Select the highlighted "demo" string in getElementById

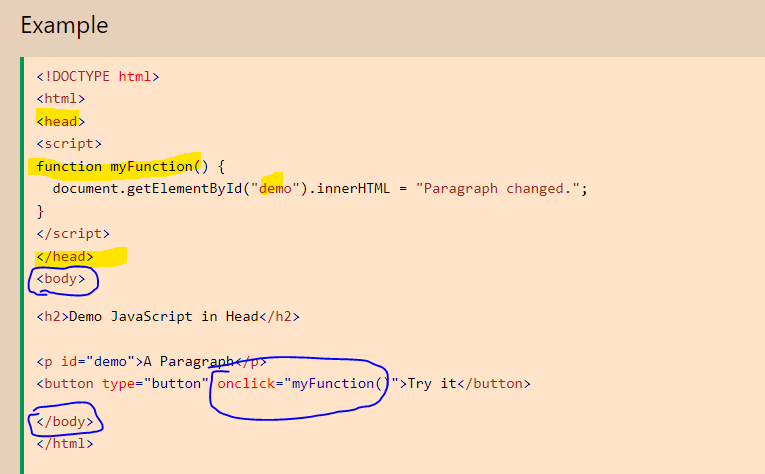pyautogui.click(x=276, y=189)
